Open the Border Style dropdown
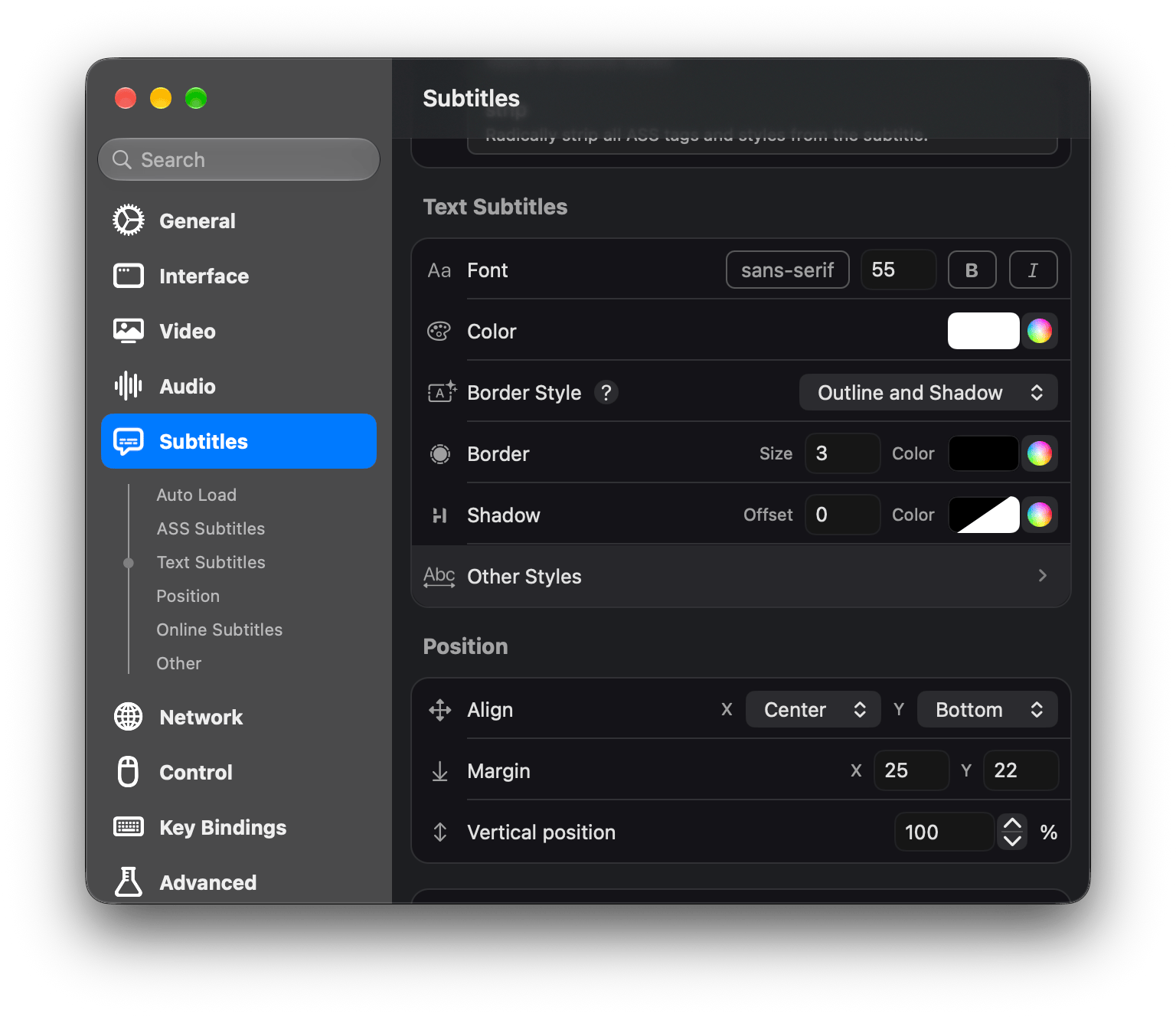Image resolution: width=1176 pixels, height=1017 pixels. pos(929,392)
